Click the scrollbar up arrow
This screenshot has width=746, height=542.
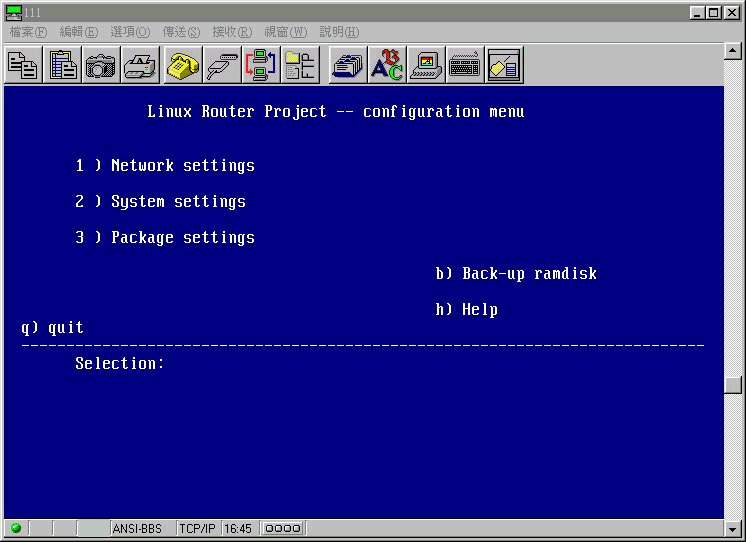[x=733, y=50]
